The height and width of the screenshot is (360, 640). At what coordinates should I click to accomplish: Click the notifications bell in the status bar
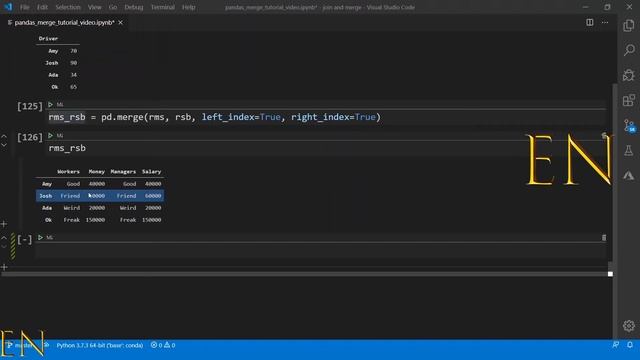[630, 345]
